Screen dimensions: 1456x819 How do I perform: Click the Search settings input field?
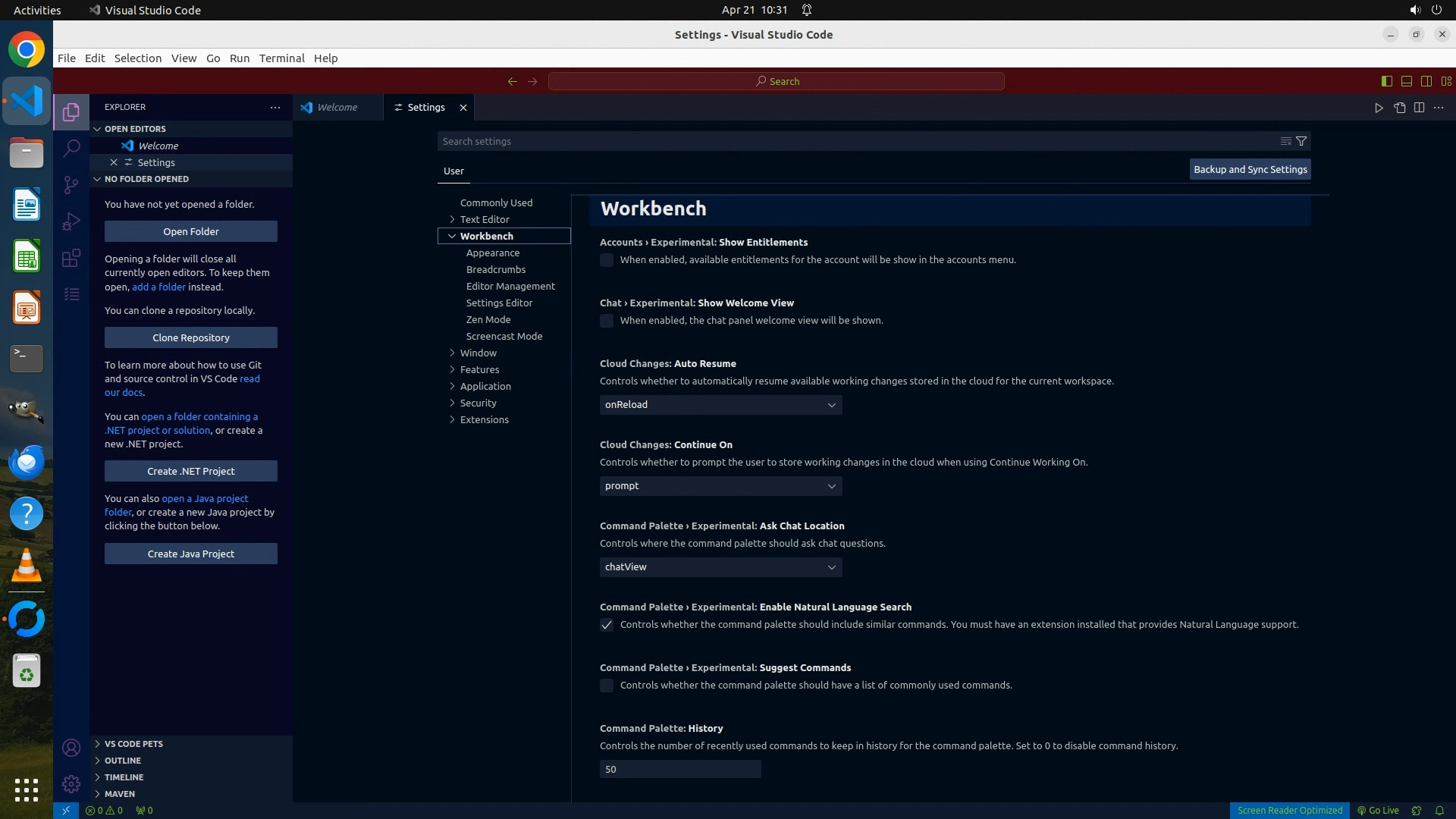[x=857, y=141]
